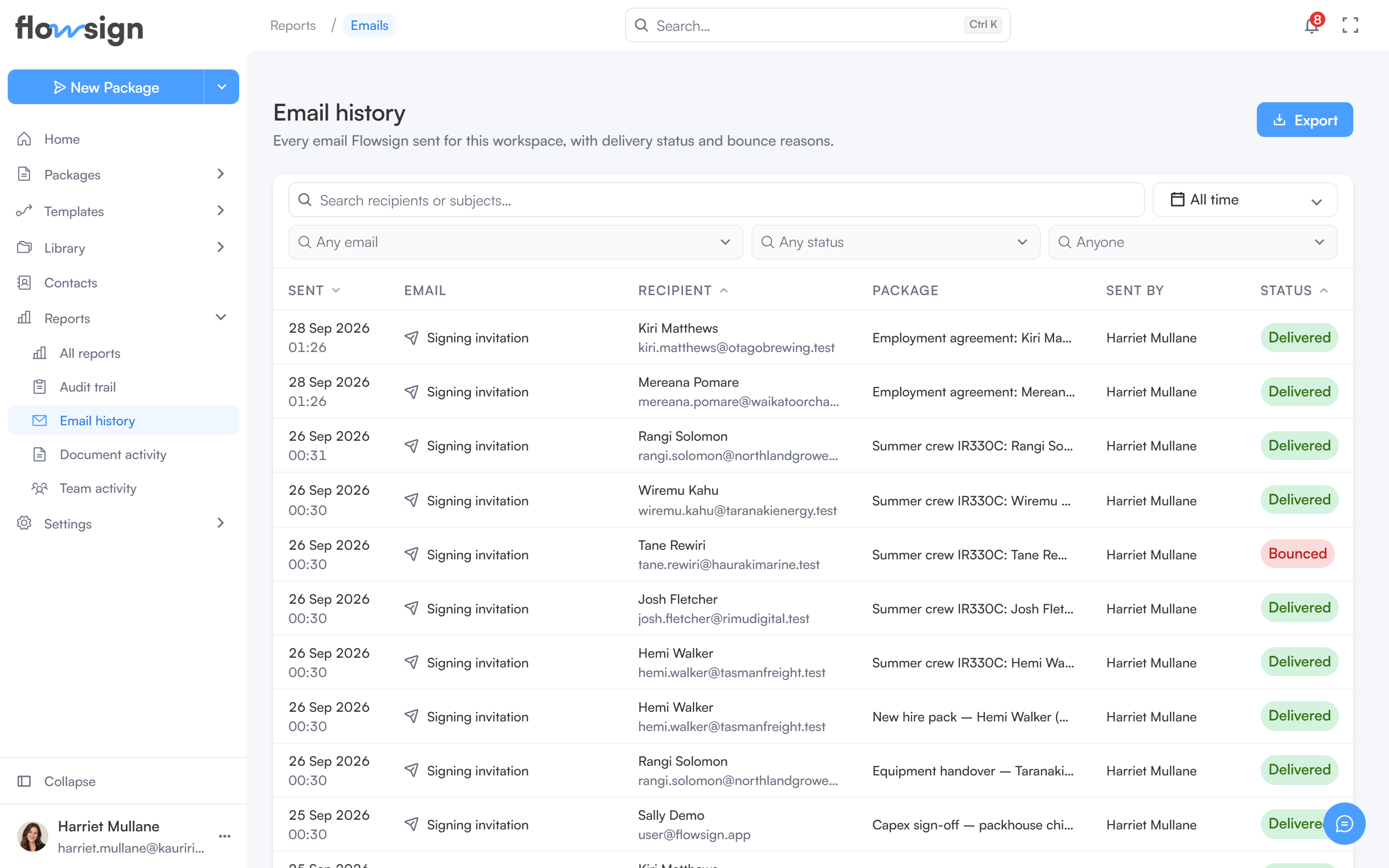1389x868 pixels.
Task: Focus the global Search field
Action: click(817, 25)
